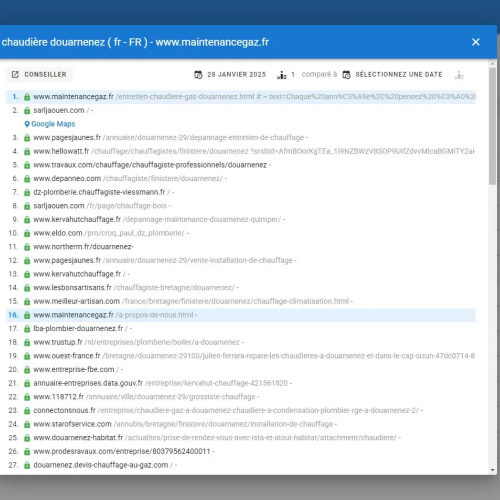Click the green padlock icon for sarljaouen.com result 2

pyautogui.click(x=27, y=110)
